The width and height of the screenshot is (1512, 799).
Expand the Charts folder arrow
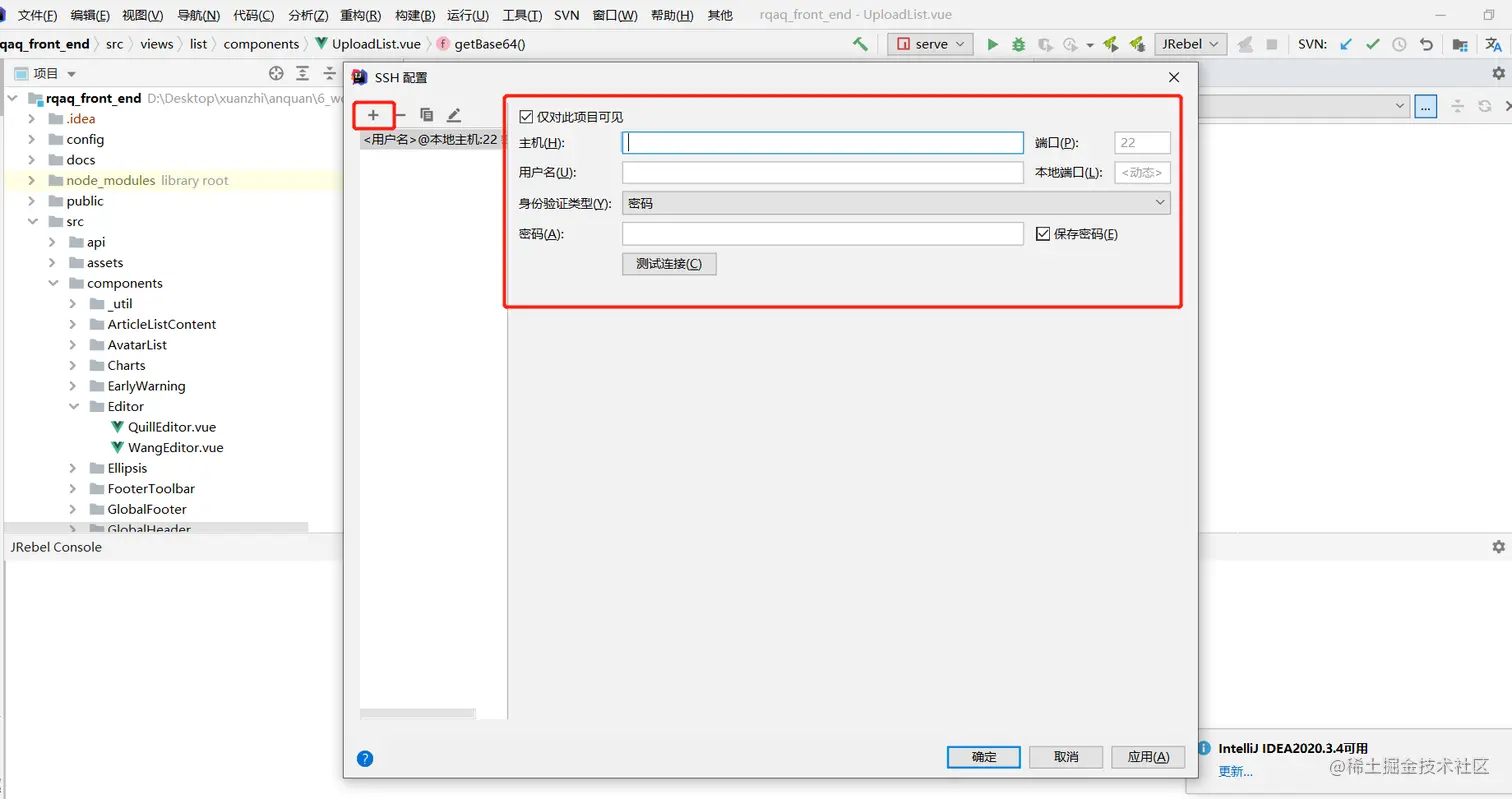click(73, 366)
